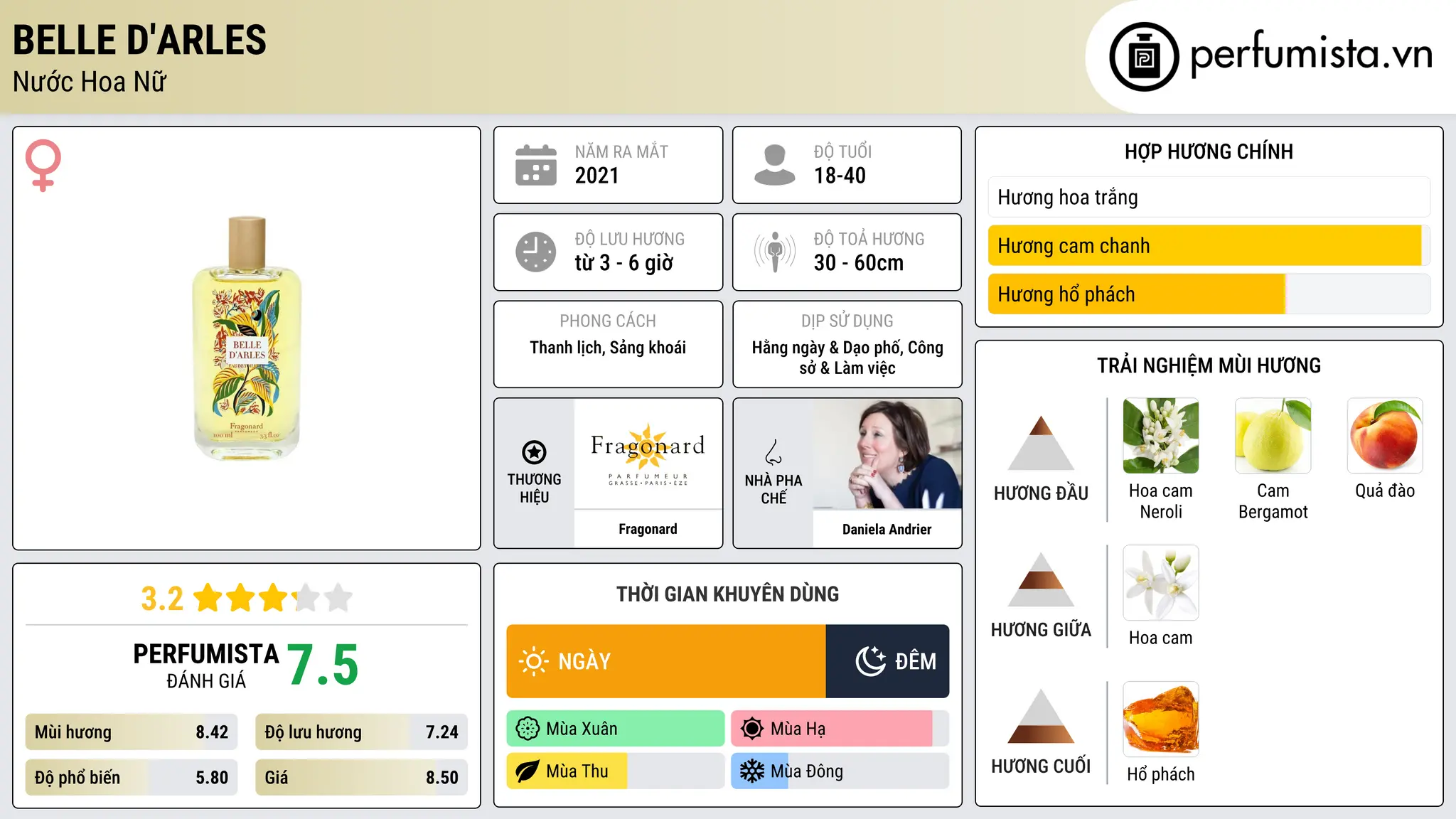Image resolution: width=1456 pixels, height=819 pixels.
Task: Click the Dịp sử dụng occasion text
Action: pos(847,358)
